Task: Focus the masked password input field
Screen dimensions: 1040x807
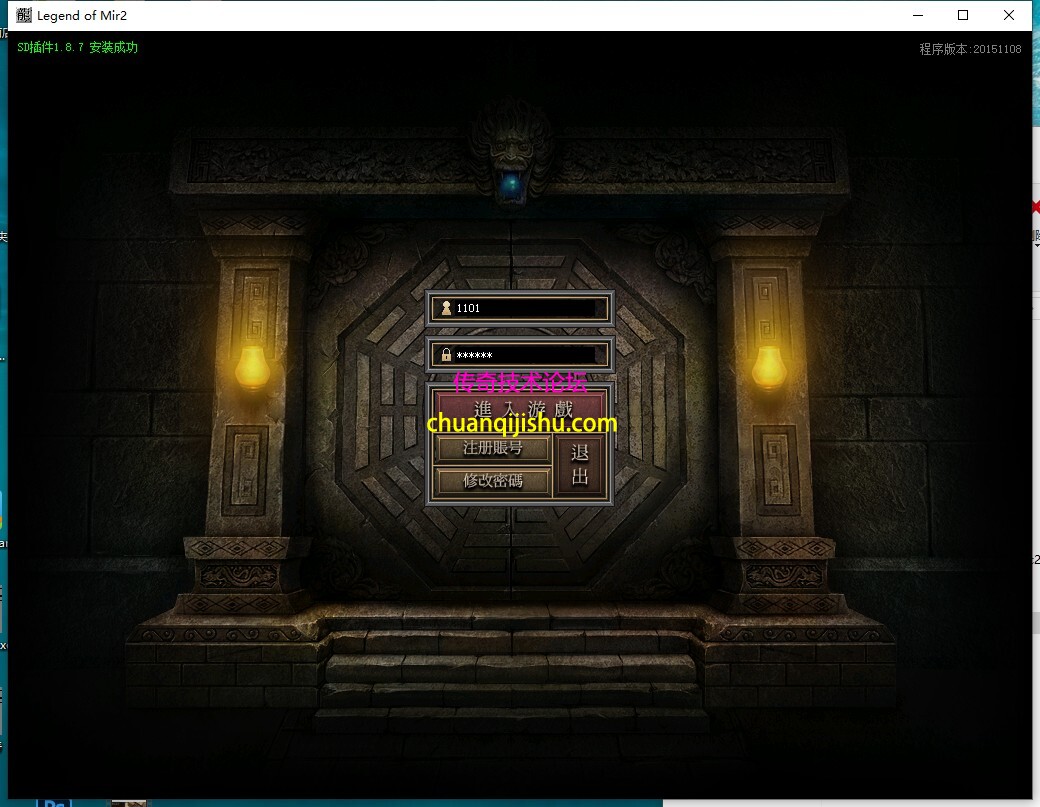Action: pyautogui.click(x=525, y=355)
